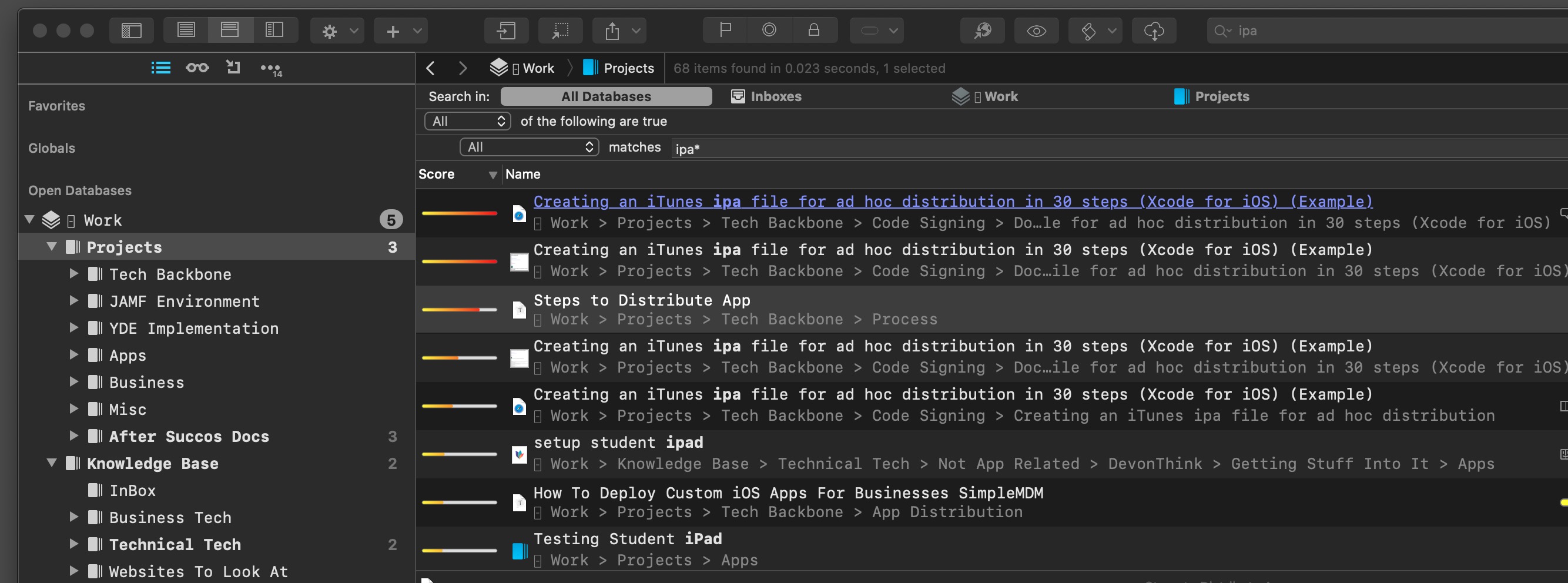Screen dimensions: 1568x583
Task: Open the All of the following popup
Action: coord(467,121)
